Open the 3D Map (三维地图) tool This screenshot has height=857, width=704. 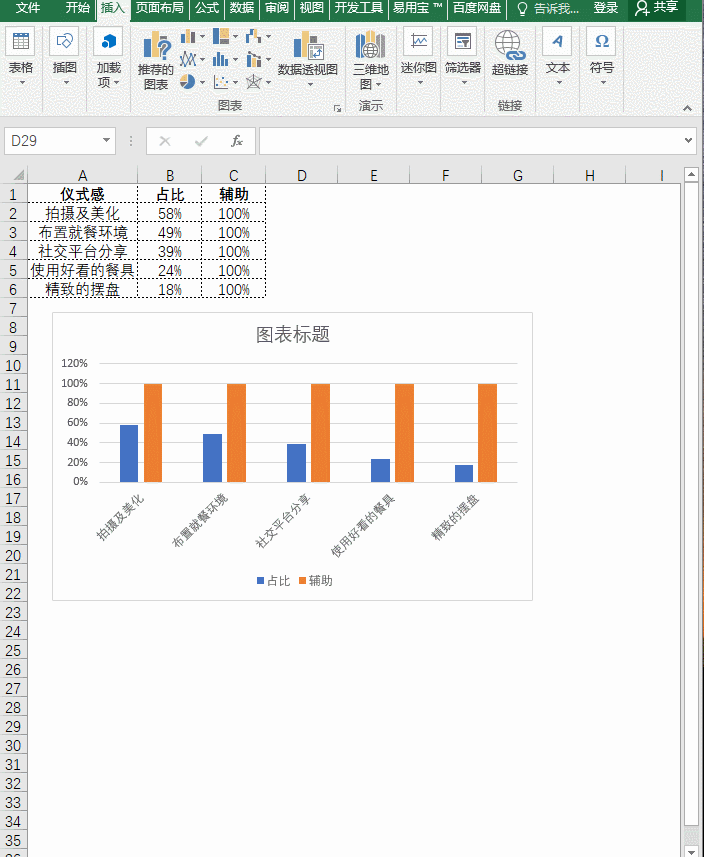point(371,60)
